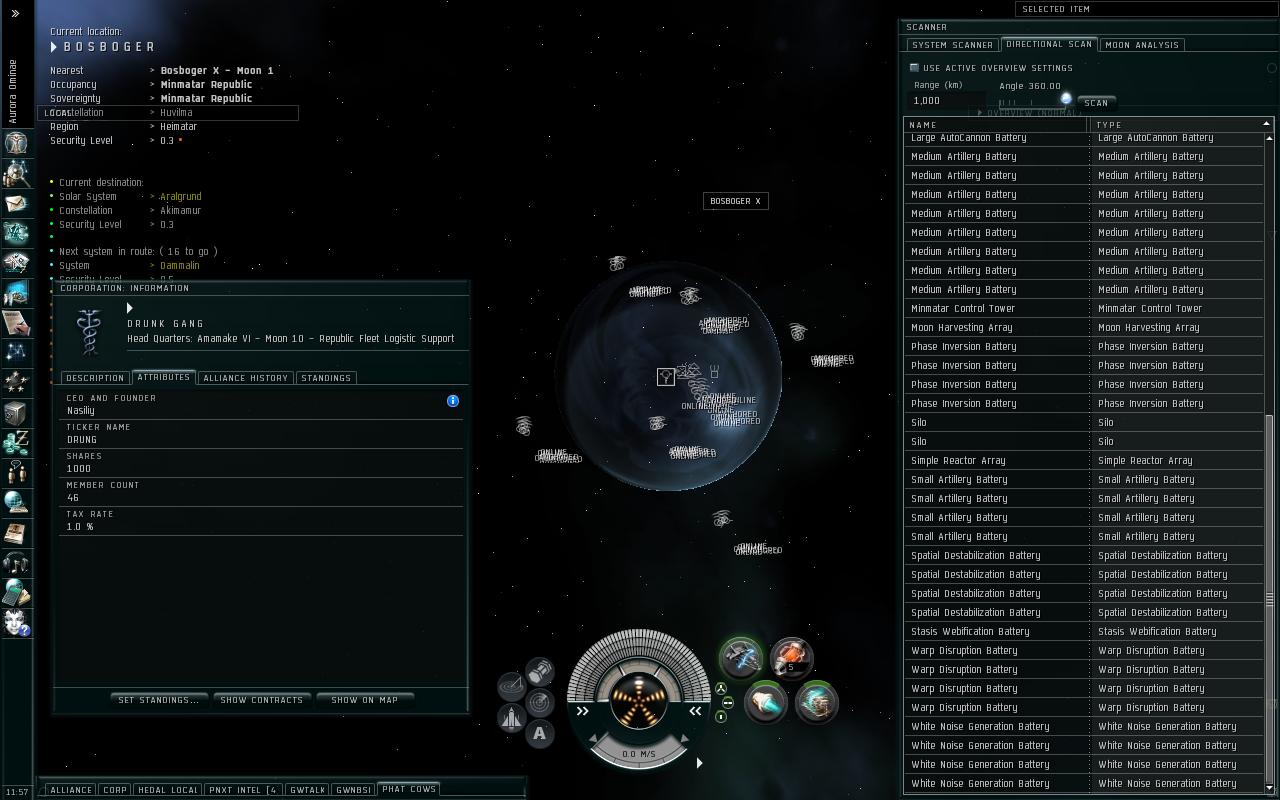This screenshot has width=1280, height=800.
Task: Open the Aralgrund solar system link
Action: [181, 197]
